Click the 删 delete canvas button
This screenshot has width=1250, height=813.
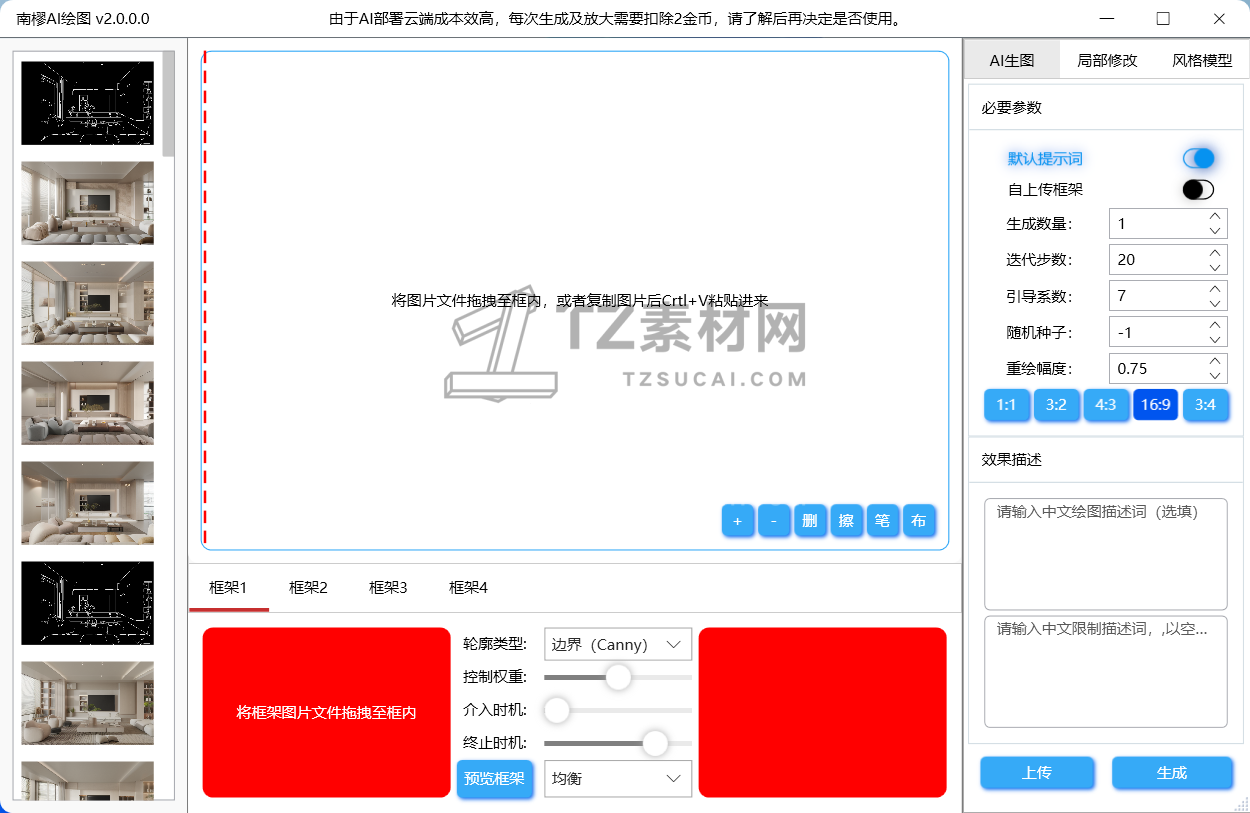point(810,521)
